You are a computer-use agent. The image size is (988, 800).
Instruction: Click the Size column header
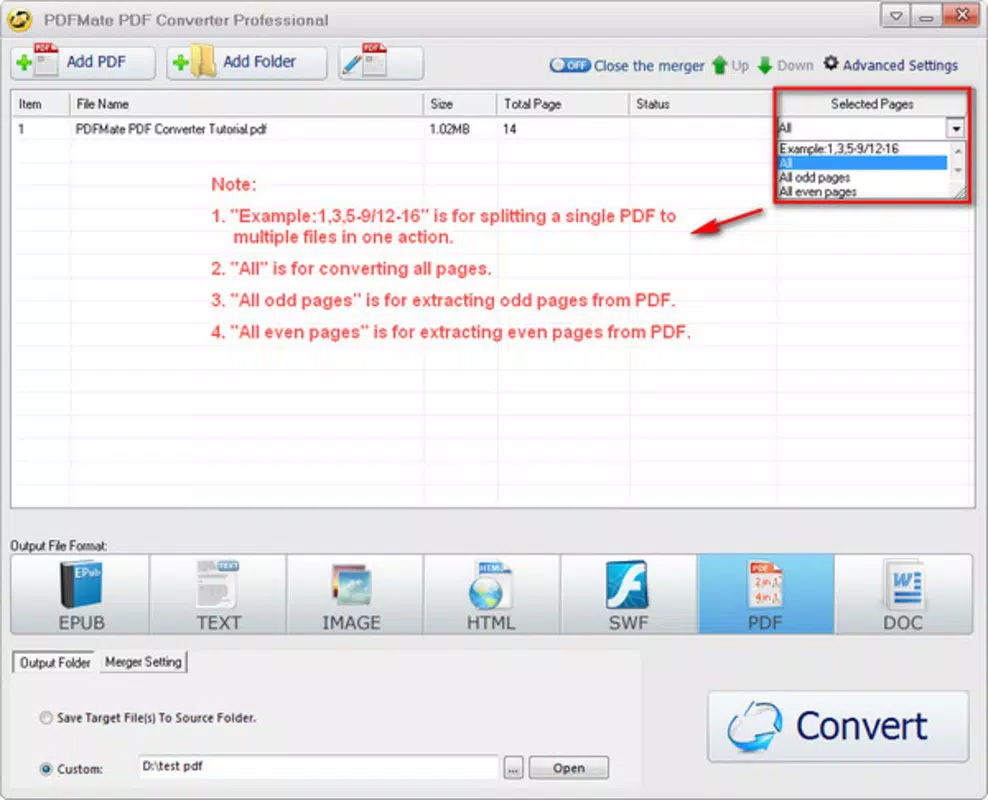[x=460, y=104]
